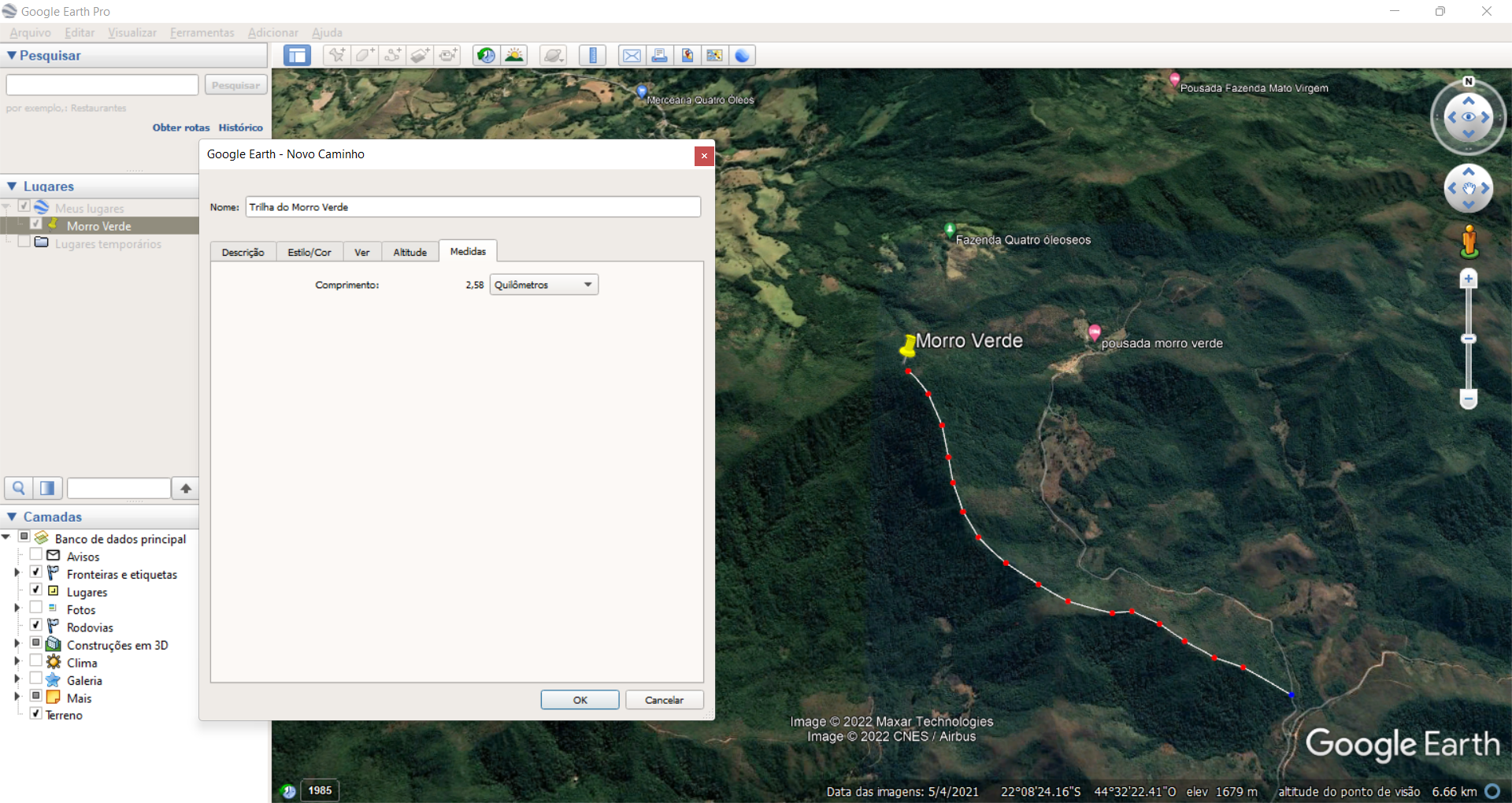Collapse the Camadas panel

(x=12, y=516)
